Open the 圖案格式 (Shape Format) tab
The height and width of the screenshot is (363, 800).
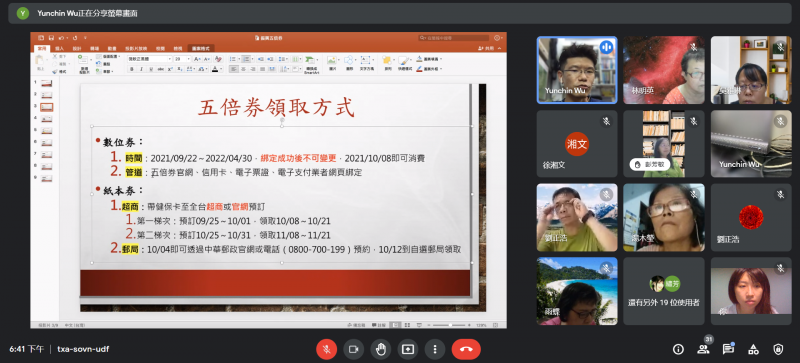coord(201,49)
